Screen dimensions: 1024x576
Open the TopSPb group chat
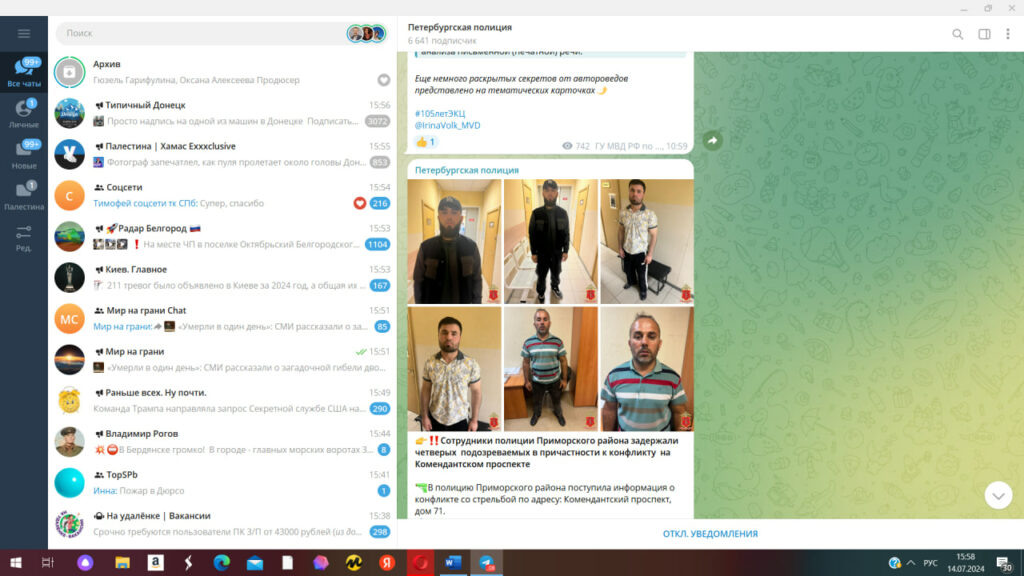[x=222, y=483]
